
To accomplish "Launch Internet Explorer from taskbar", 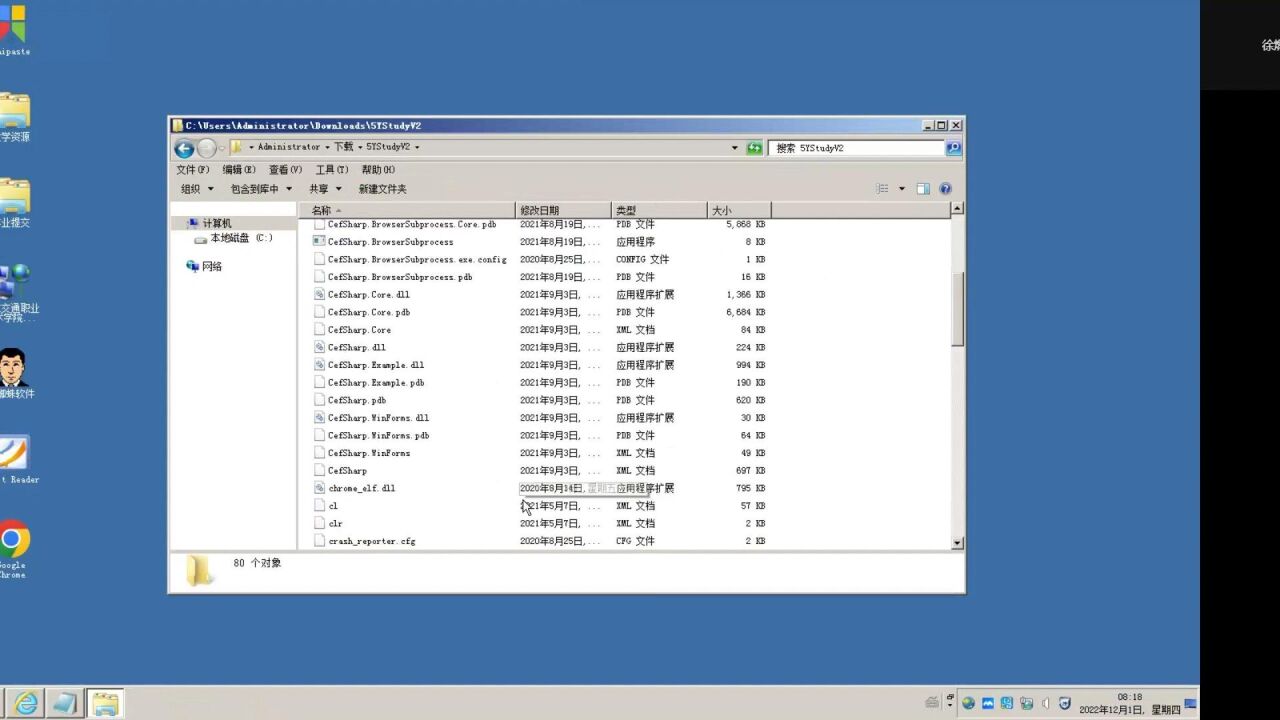I will tap(27, 704).
